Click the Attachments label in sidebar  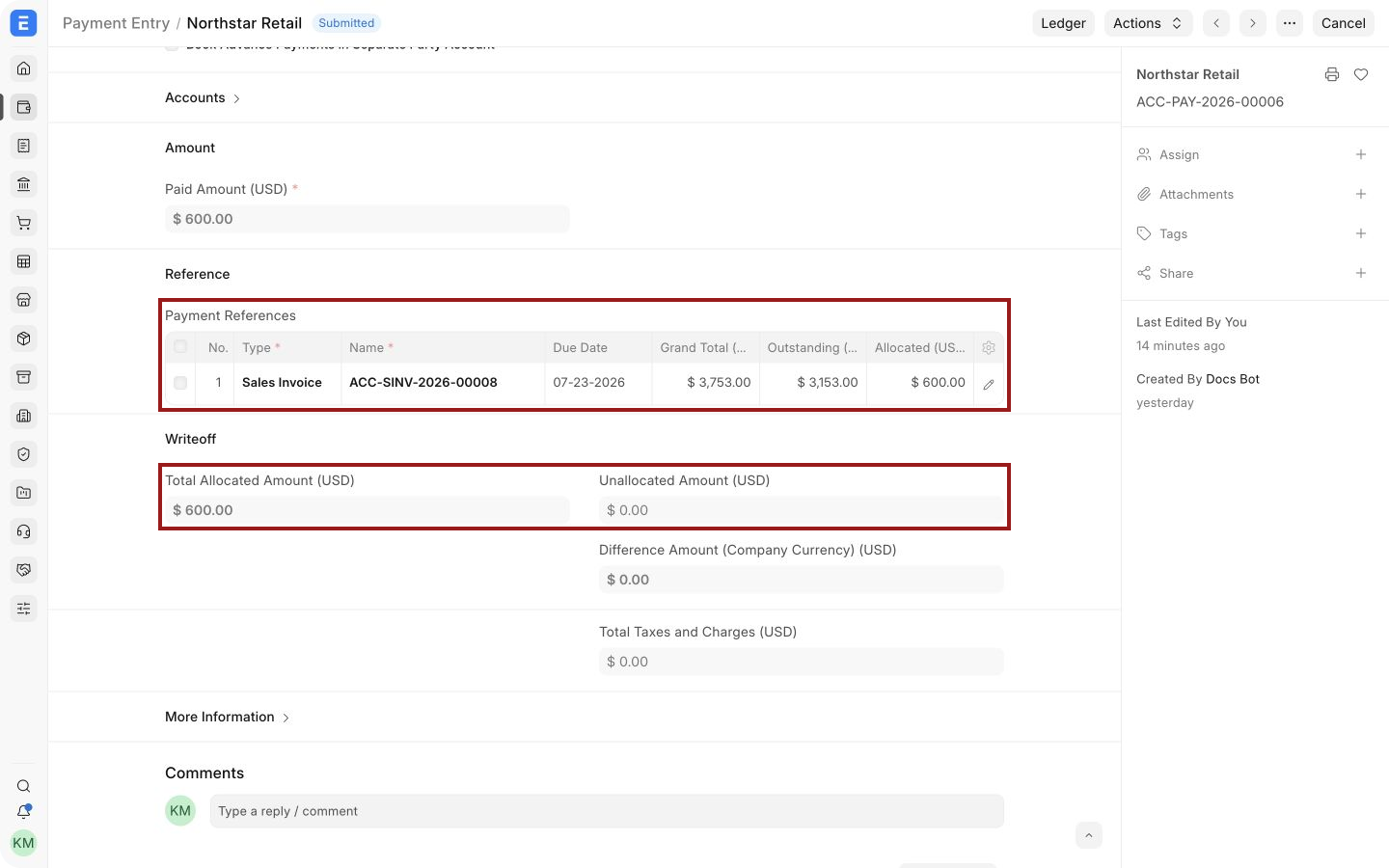click(1196, 194)
